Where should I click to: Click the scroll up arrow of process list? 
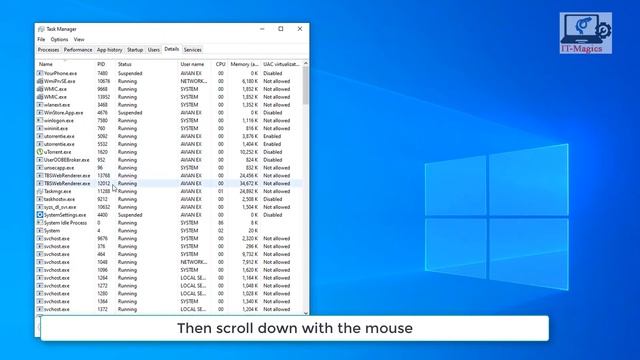click(x=306, y=64)
